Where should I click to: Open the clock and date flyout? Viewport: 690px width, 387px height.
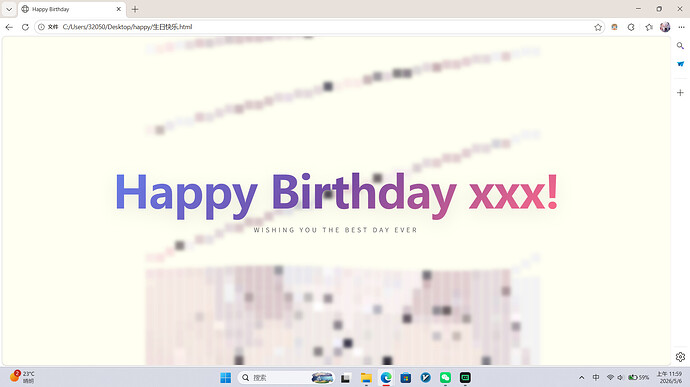pos(669,377)
